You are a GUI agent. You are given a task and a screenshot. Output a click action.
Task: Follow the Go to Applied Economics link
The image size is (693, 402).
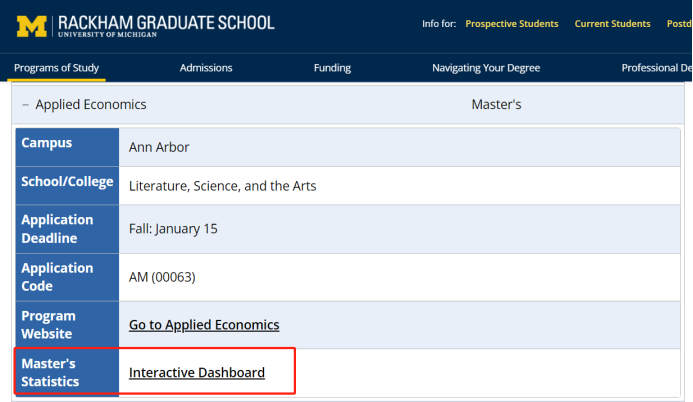tap(204, 325)
